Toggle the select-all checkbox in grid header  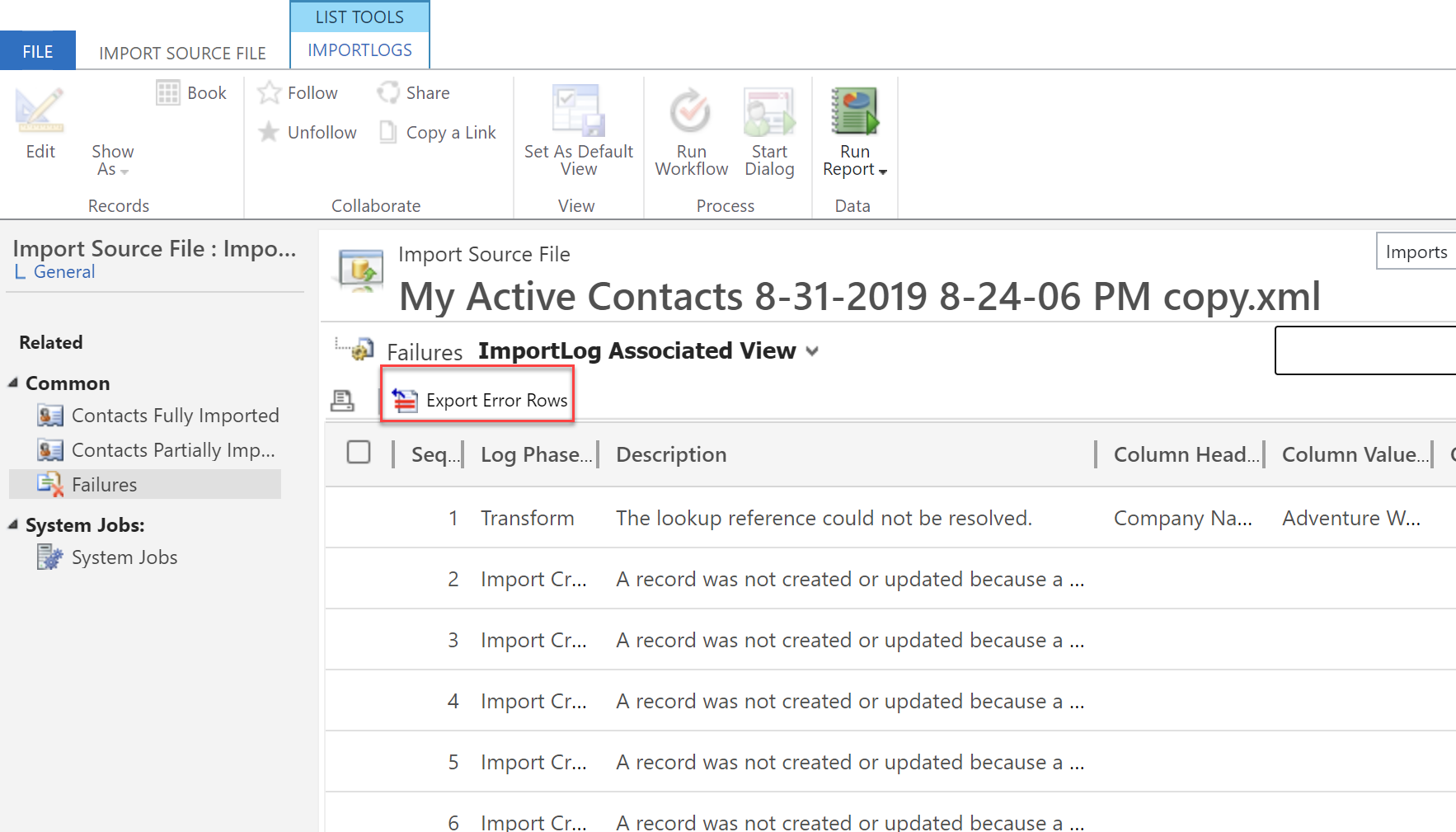(359, 453)
